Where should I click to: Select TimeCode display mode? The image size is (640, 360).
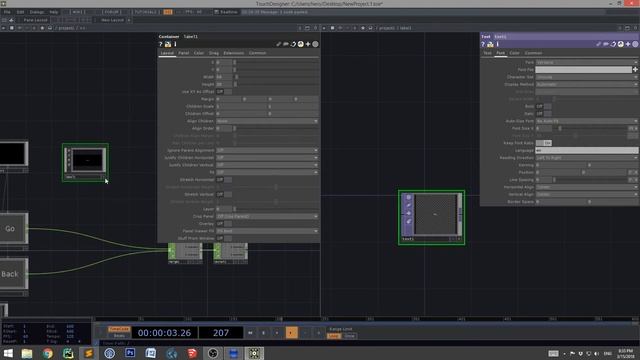click(119, 329)
